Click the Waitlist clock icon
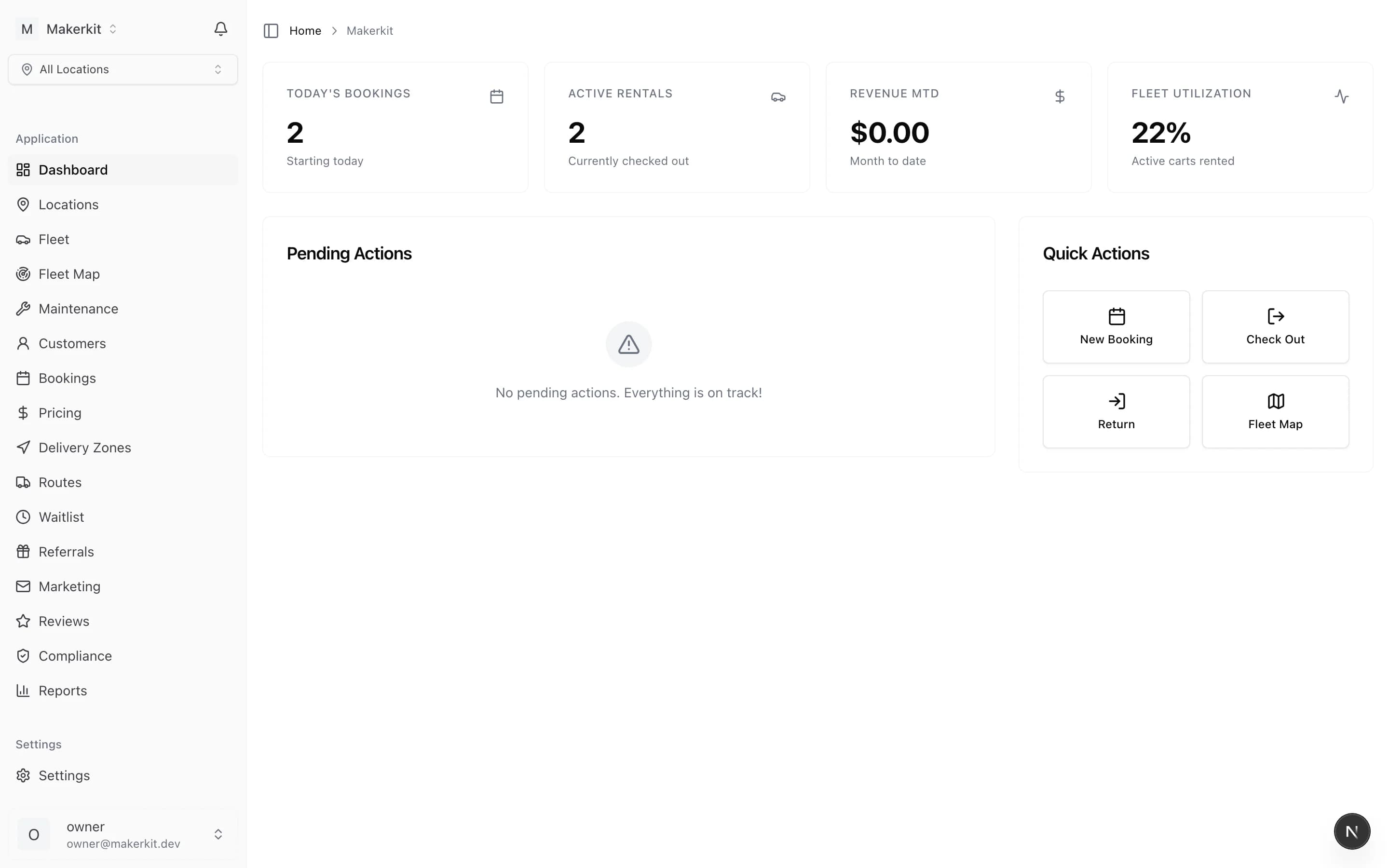 23,516
